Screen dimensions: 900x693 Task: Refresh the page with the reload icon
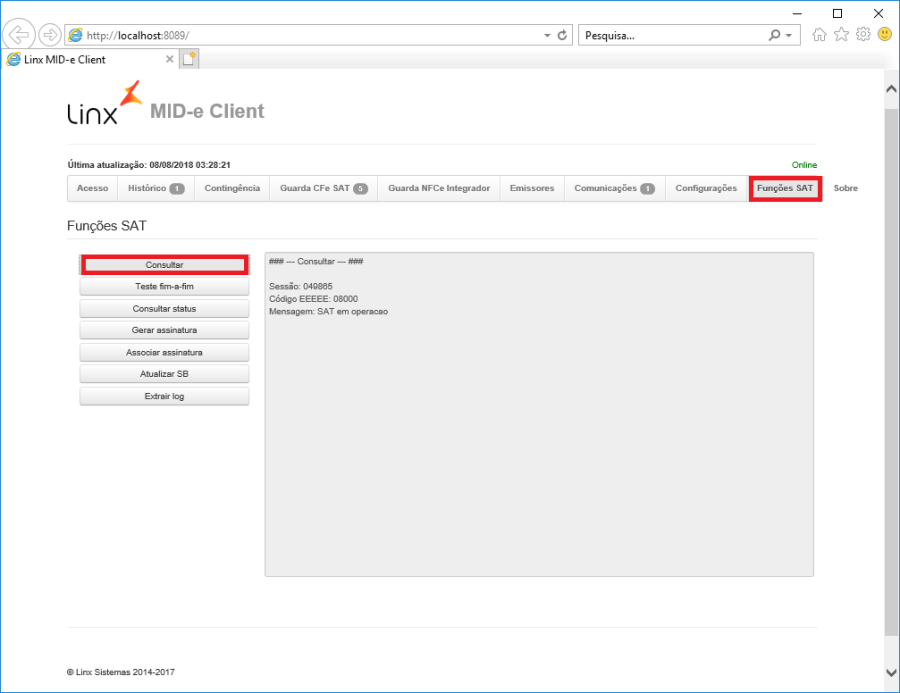(x=562, y=35)
